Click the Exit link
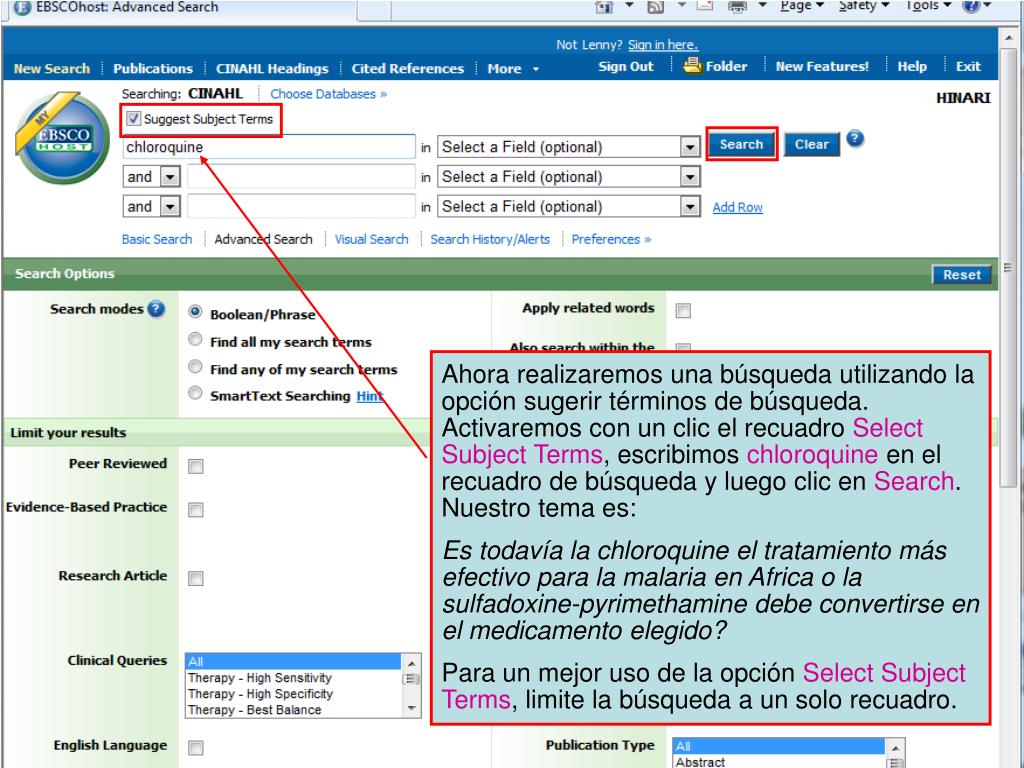 pyautogui.click(x=968, y=66)
